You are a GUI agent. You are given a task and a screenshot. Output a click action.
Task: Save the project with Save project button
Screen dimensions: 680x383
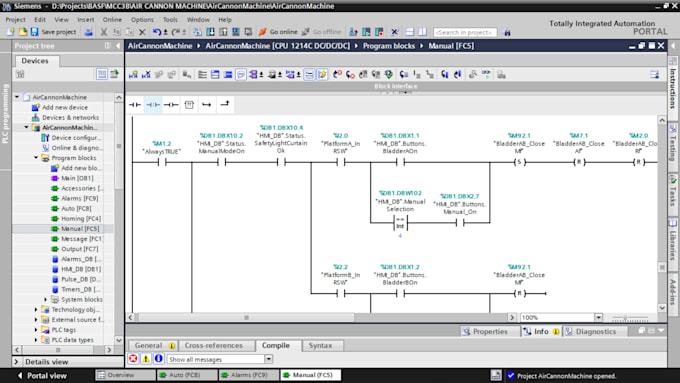point(53,32)
